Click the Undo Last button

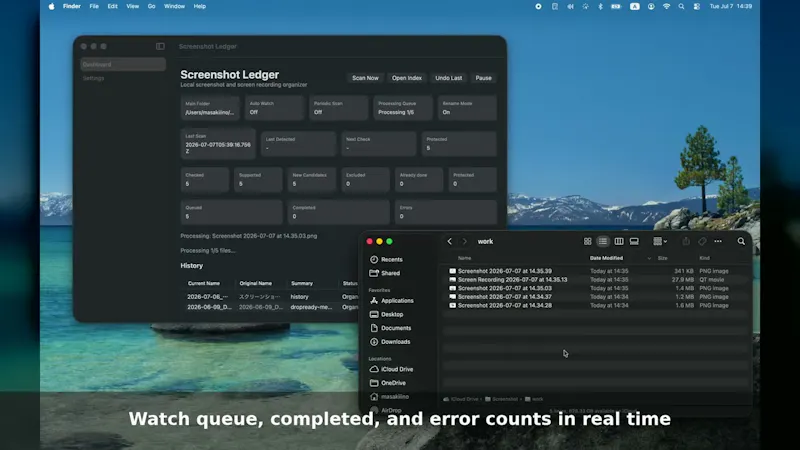(x=448, y=78)
